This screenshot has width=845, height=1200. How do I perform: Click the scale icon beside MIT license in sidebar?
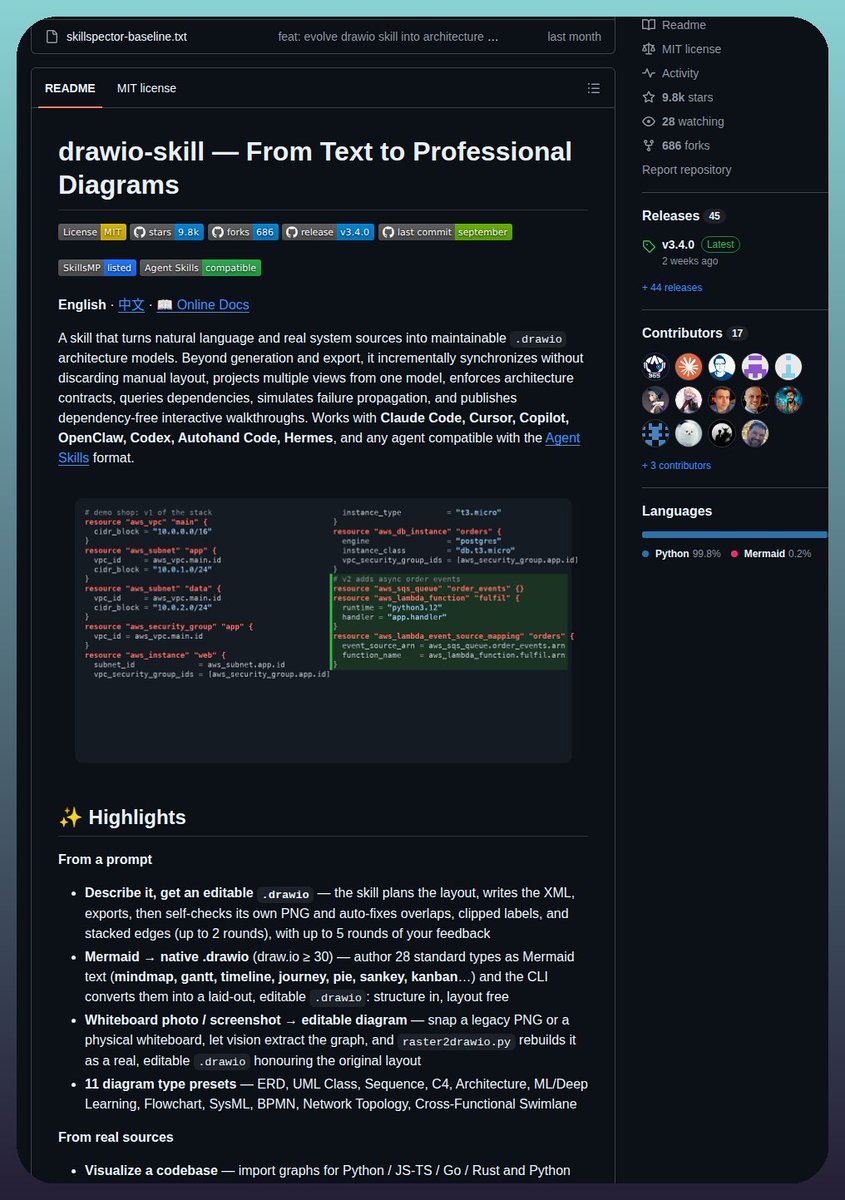click(x=649, y=49)
